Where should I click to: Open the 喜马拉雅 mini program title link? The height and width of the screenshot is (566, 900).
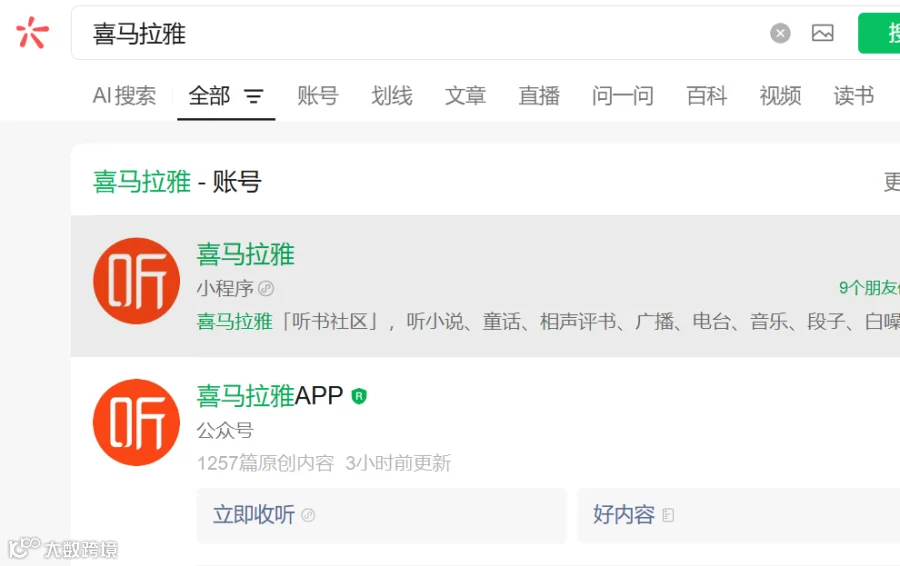(x=246, y=254)
